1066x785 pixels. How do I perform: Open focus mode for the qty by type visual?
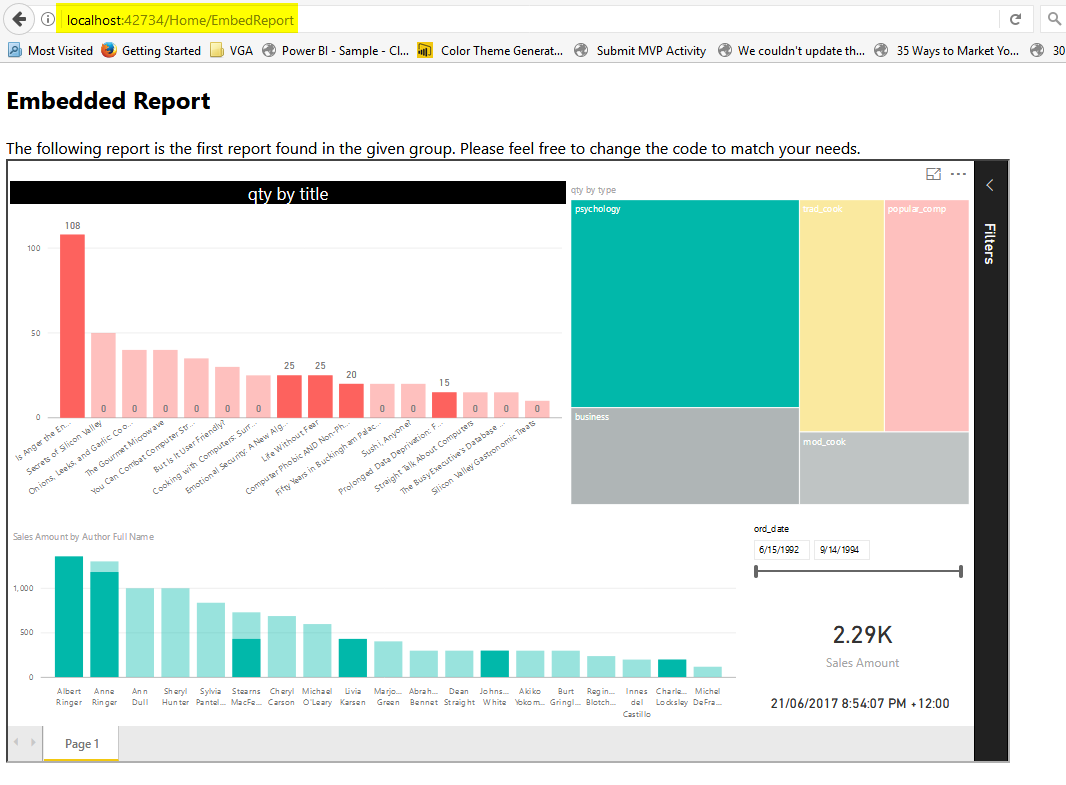[933, 174]
